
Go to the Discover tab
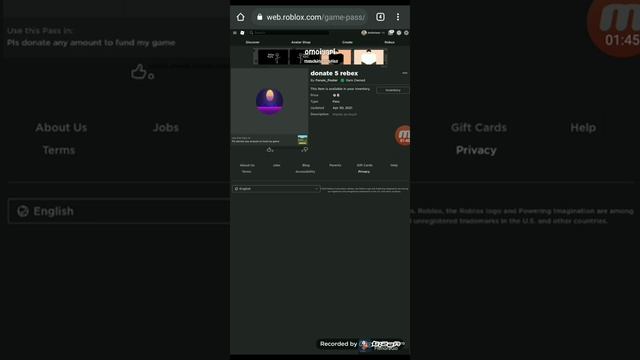point(253,42)
